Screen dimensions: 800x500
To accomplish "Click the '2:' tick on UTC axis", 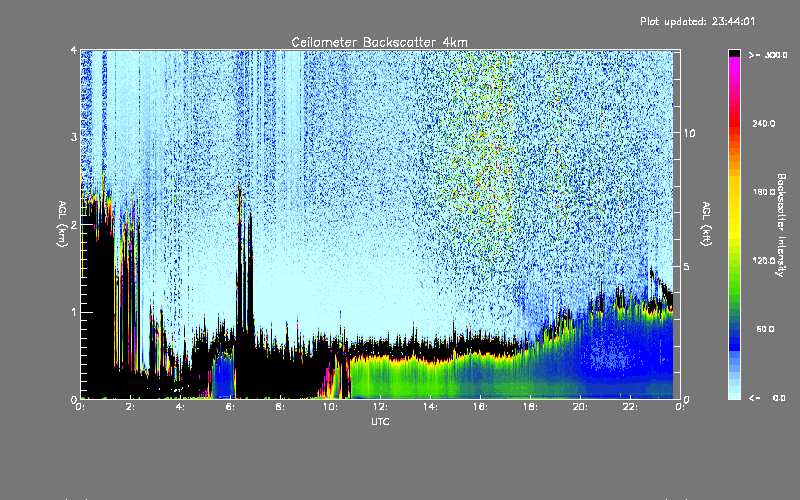I will (x=130, y=407).
